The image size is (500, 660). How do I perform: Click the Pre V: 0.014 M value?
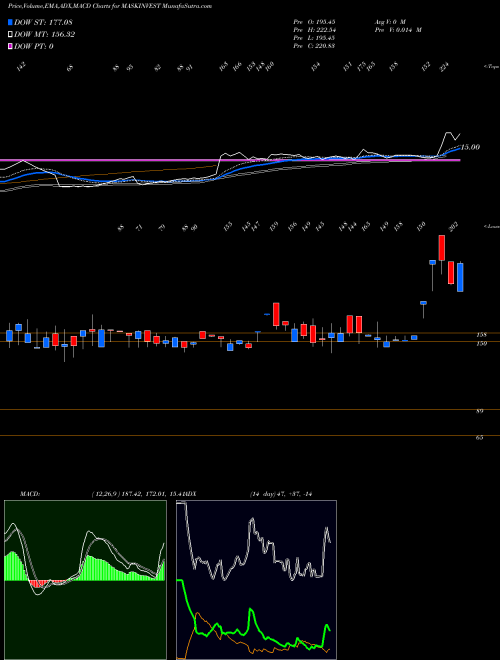click(398, 30)
